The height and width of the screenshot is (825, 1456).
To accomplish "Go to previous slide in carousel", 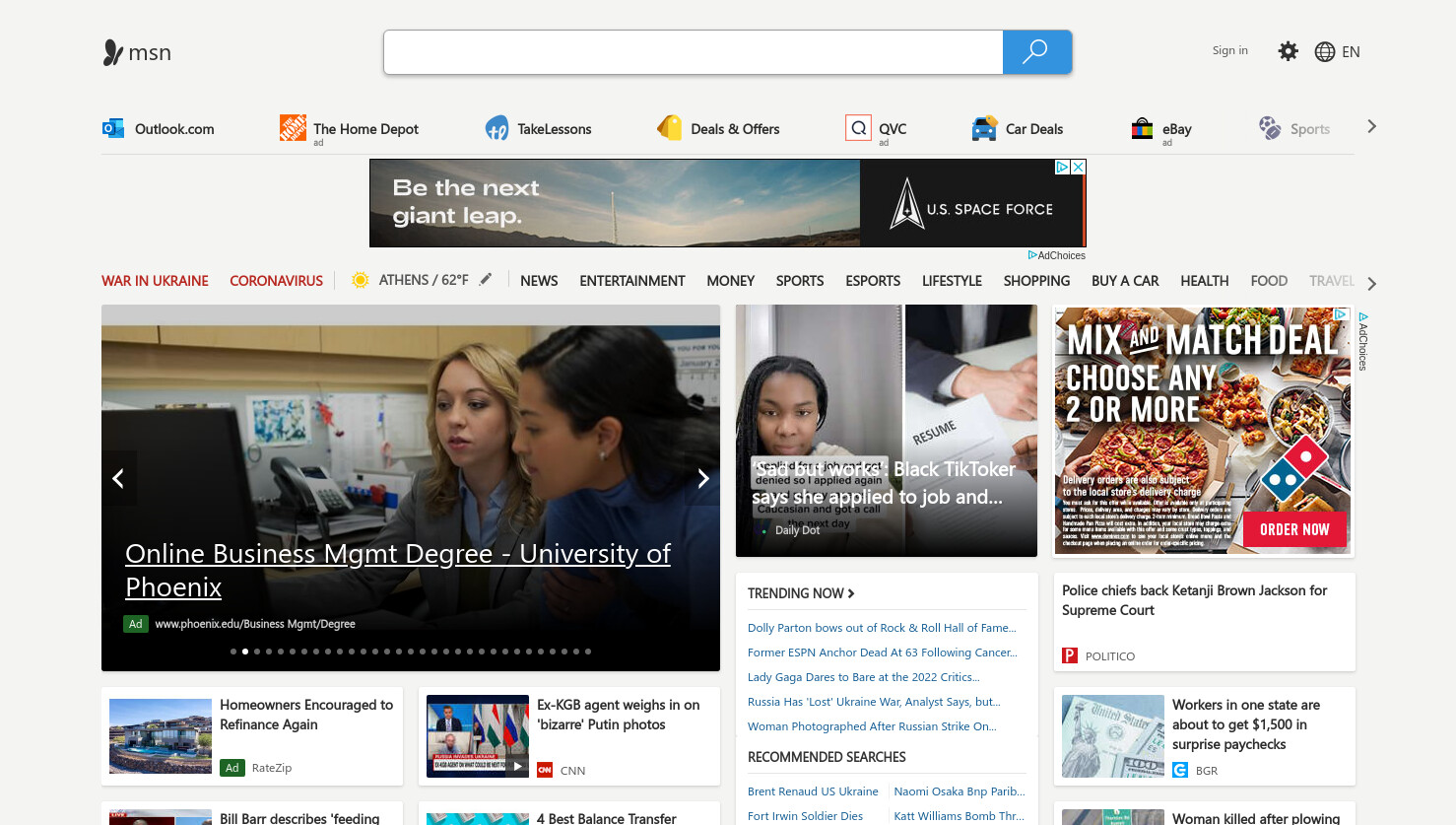I will [x=118, y=478].
